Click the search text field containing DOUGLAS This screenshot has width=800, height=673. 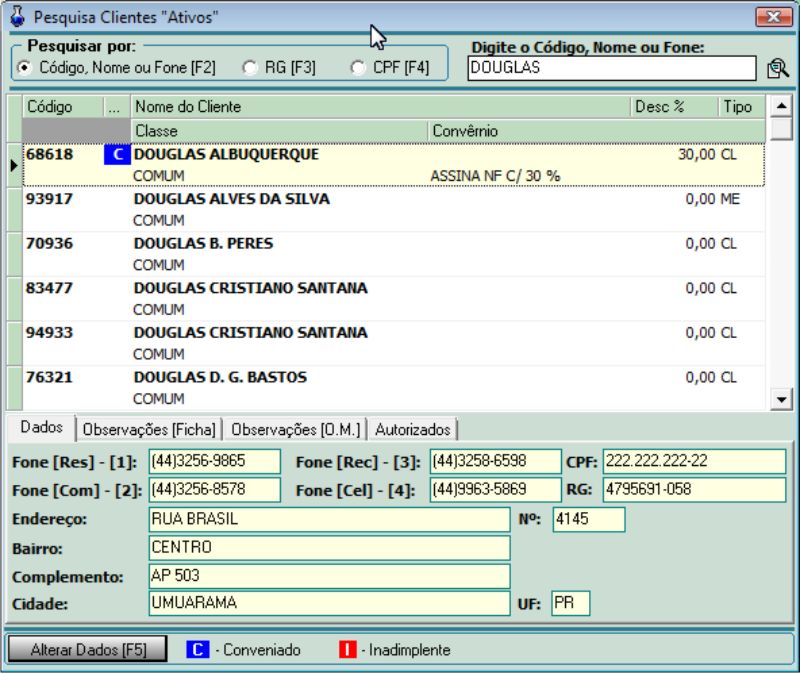(x=611, y=68)
